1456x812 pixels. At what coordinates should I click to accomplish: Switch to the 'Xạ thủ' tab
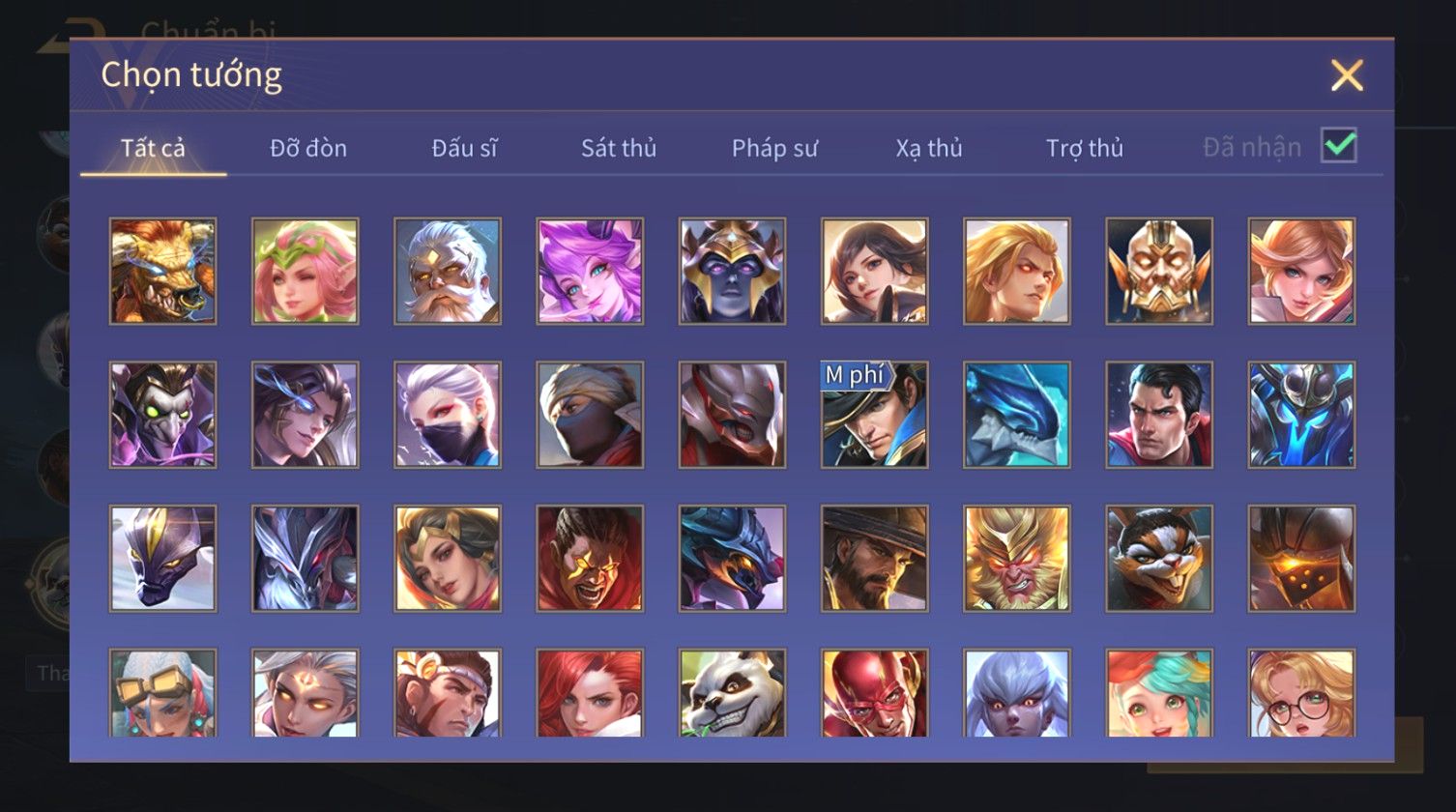[929, 148]
